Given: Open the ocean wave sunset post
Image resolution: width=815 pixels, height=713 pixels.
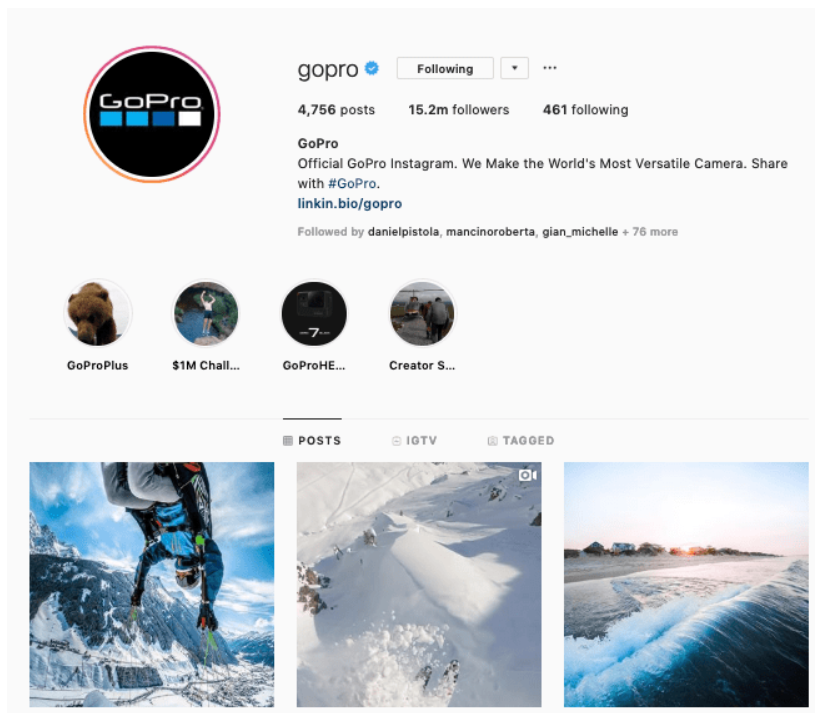Looking at the screenshot, I should 686,584.
